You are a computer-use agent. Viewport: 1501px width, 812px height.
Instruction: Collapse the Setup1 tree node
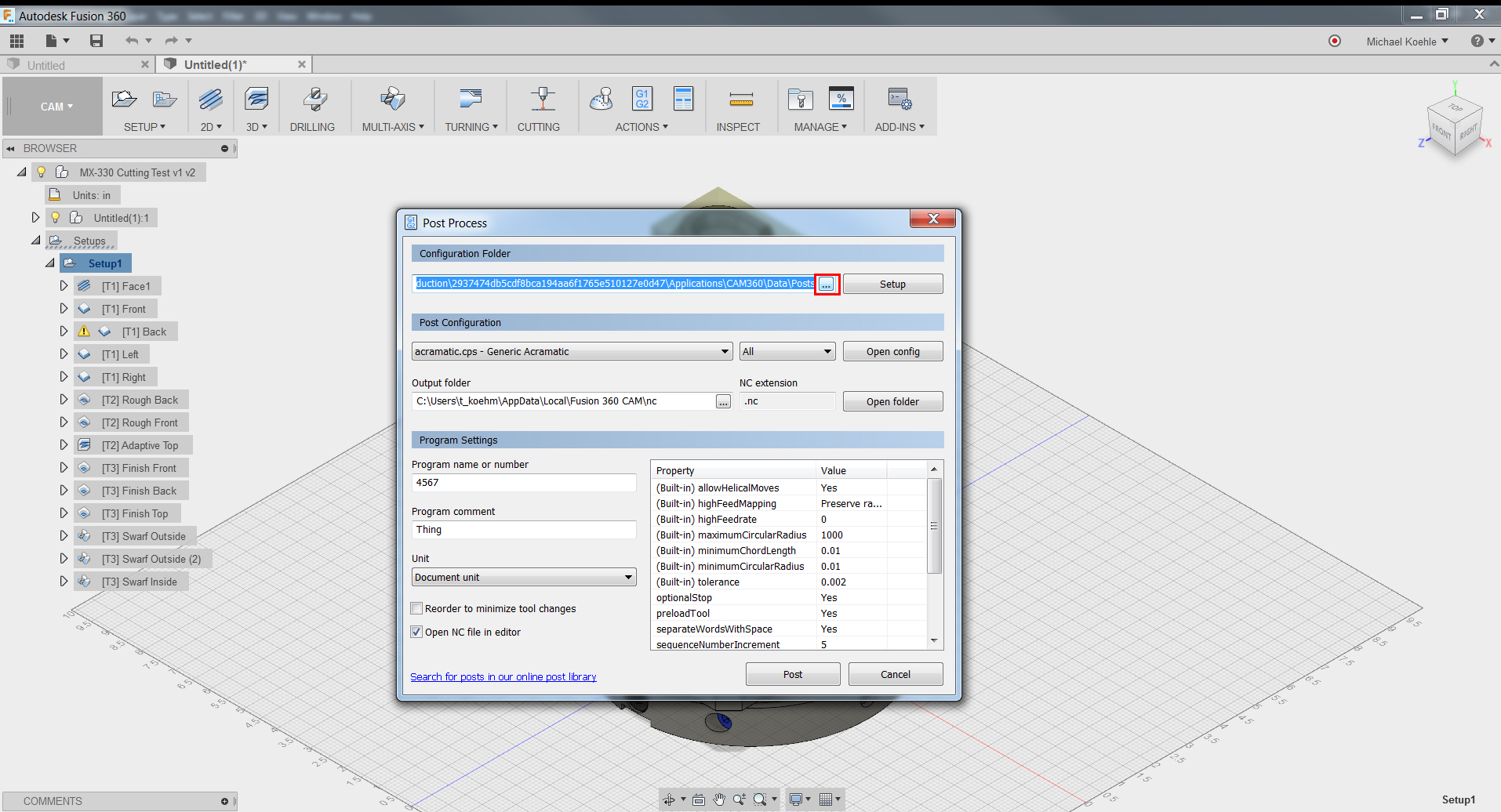50,263
